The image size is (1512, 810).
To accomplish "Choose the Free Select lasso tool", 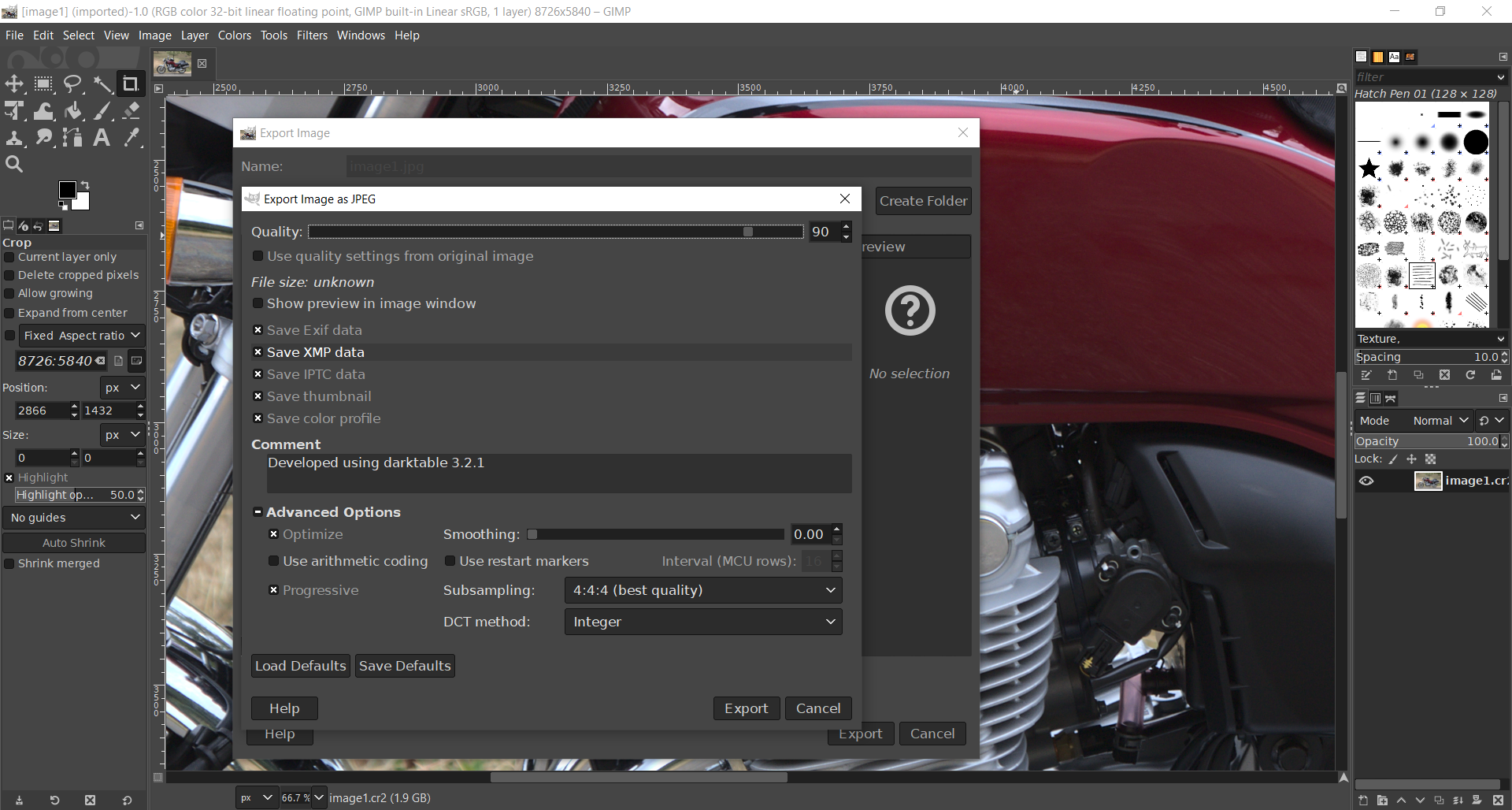I will [72, 84].
